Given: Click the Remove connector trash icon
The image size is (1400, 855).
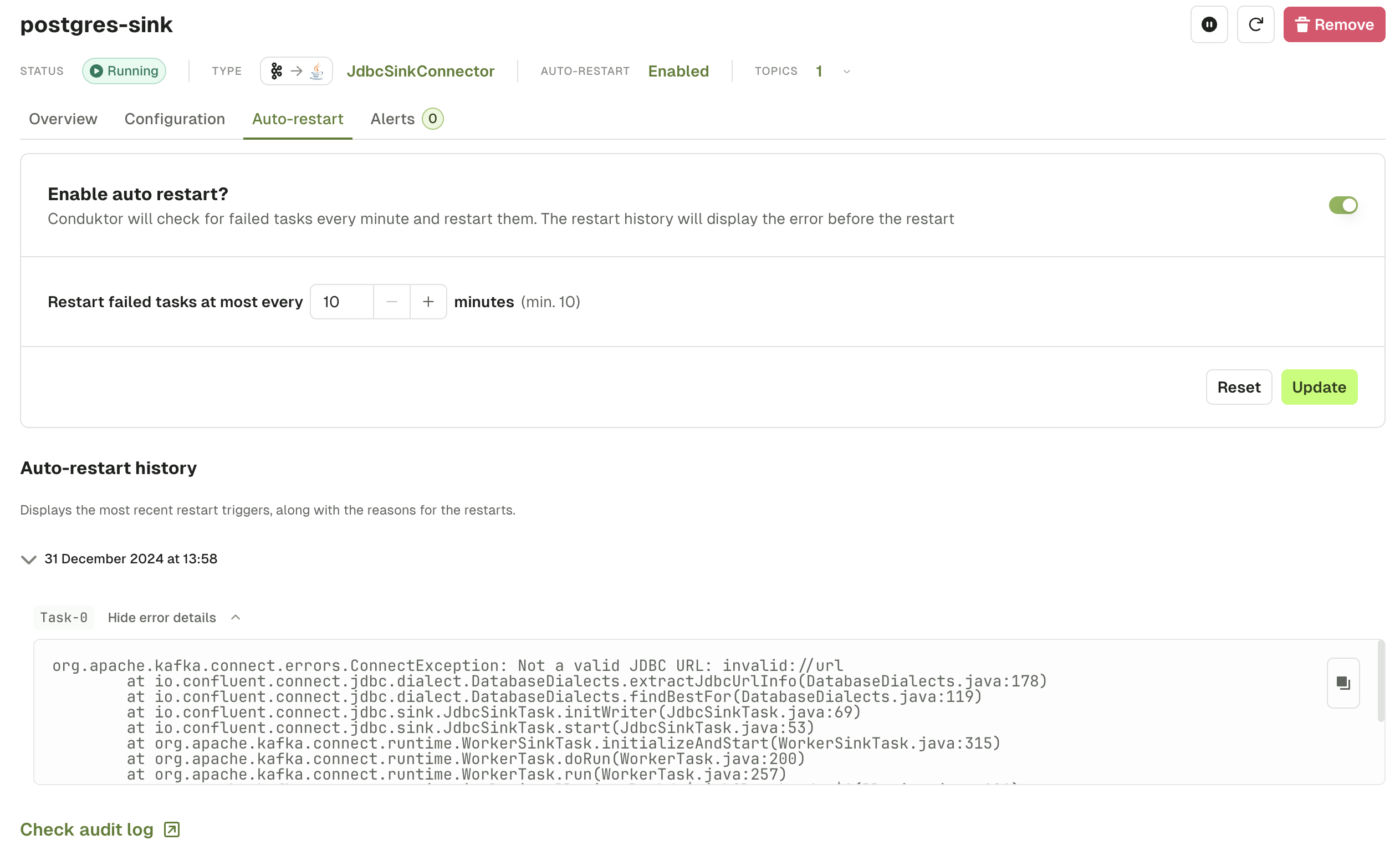Looking at the screenshot, I should [1301, 24].
